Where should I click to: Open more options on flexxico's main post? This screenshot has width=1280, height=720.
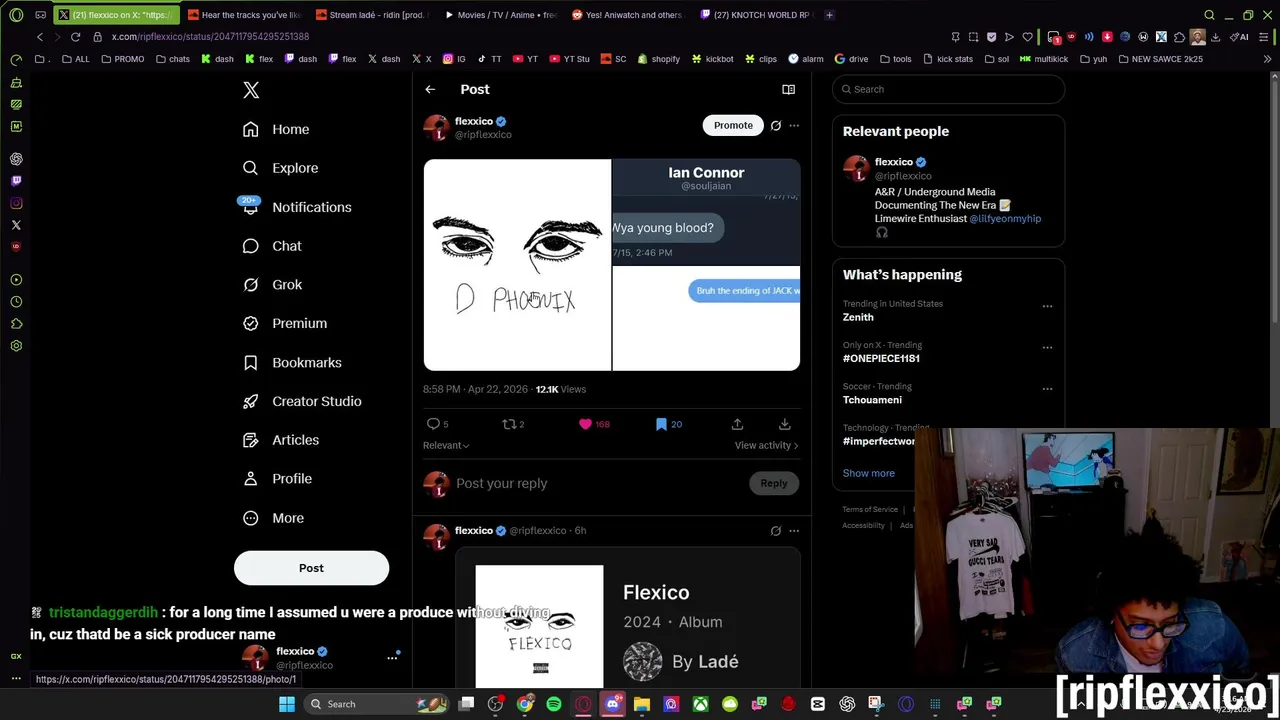pyautogui.click(x=794, y=125)
